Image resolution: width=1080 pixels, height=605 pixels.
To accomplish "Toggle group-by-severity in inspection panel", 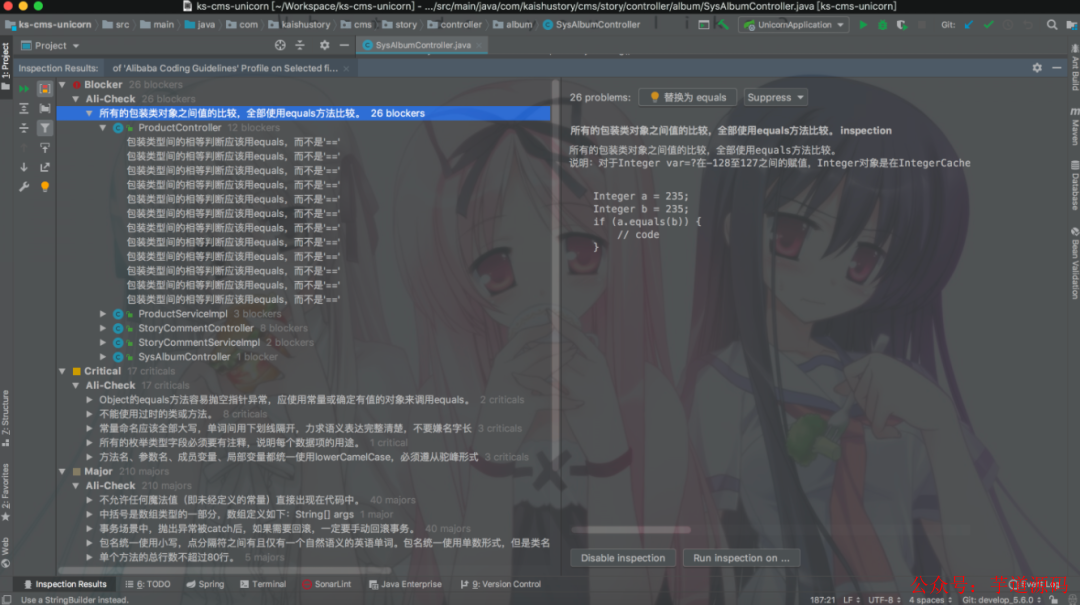I will pyautogui.click(x=44, y=89).
